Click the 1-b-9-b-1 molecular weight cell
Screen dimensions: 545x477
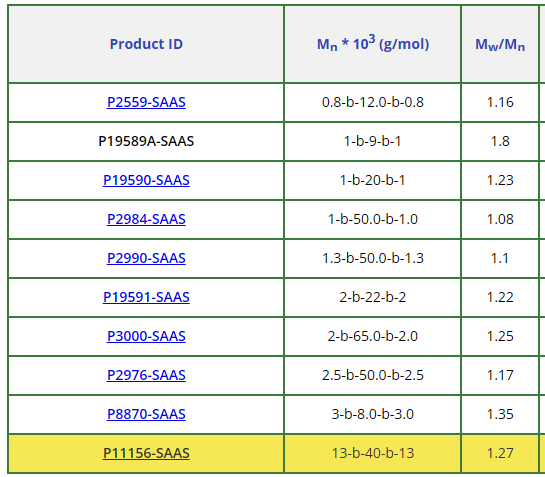point(373,141)
